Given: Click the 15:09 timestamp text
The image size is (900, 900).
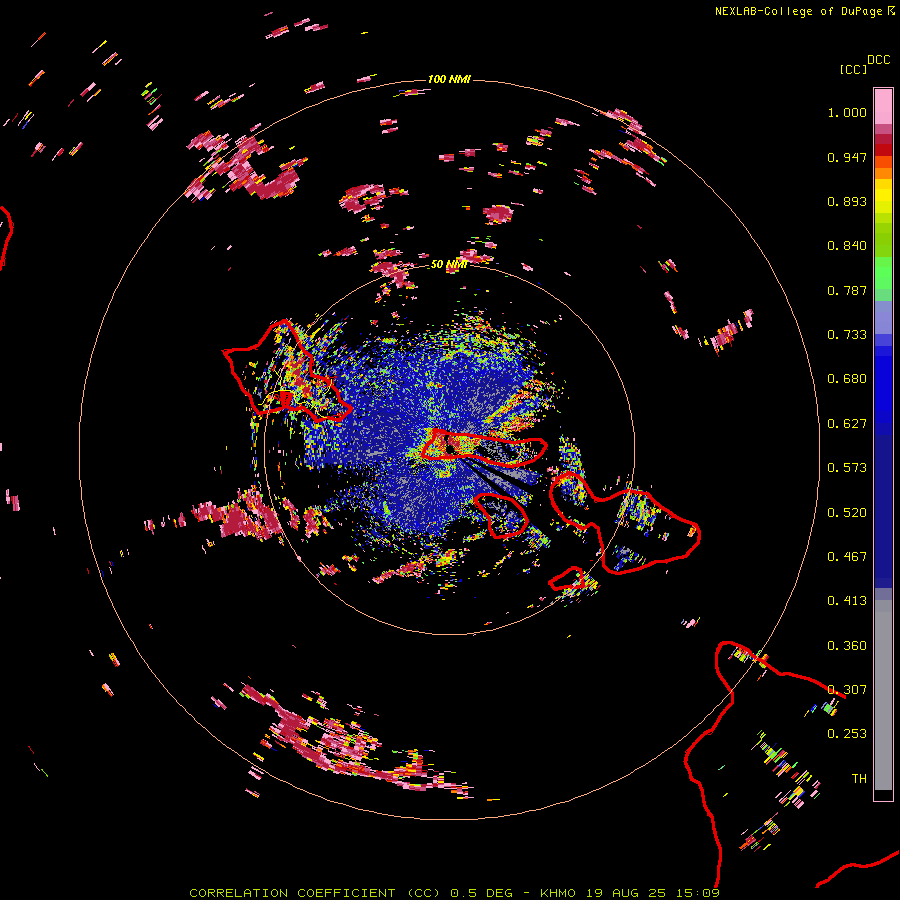Looking at the screenshot, I should (x=697, y=893).
